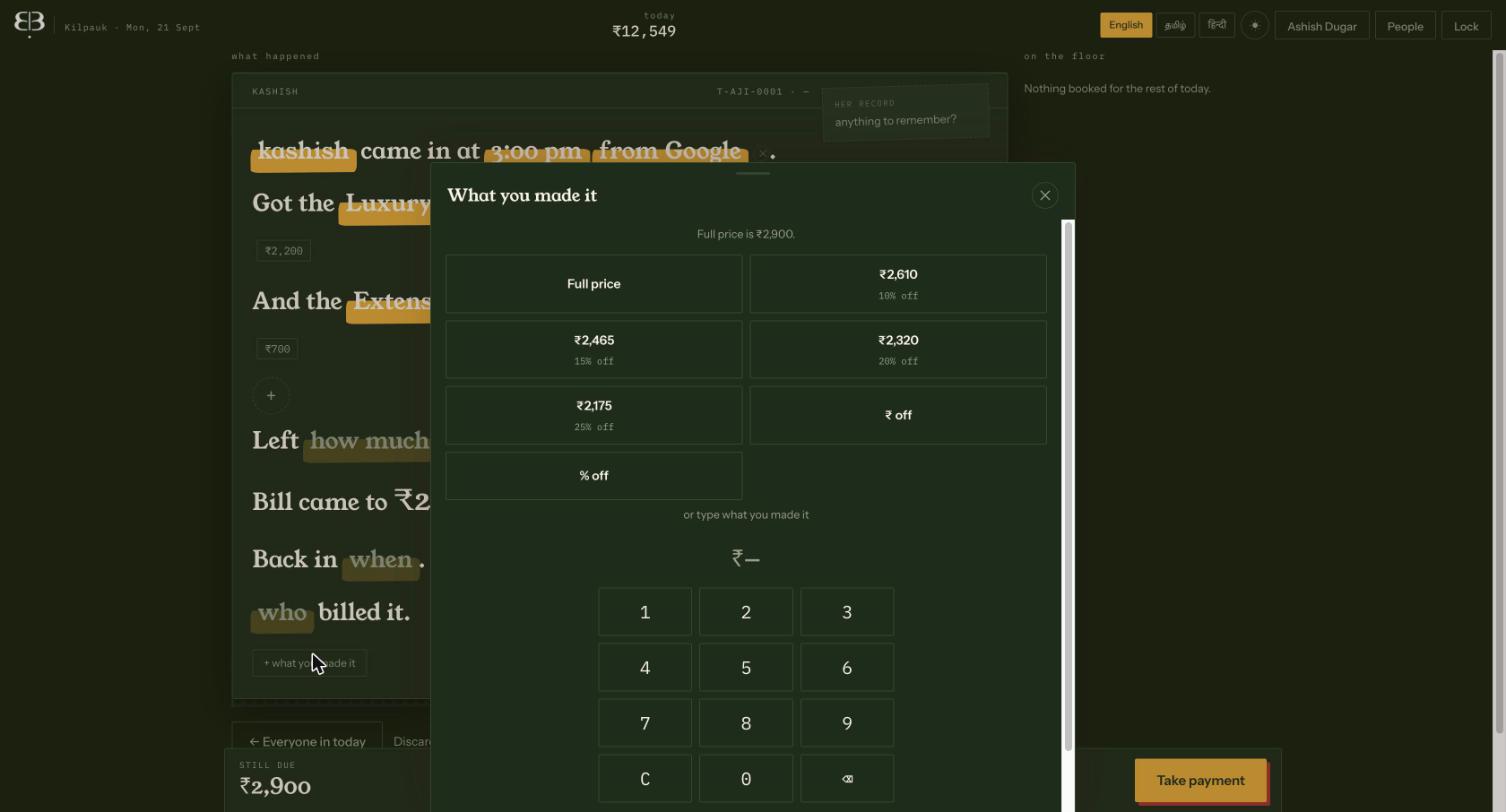Open the People section
1506x812 pixels.
click(x=1405, y=26)
